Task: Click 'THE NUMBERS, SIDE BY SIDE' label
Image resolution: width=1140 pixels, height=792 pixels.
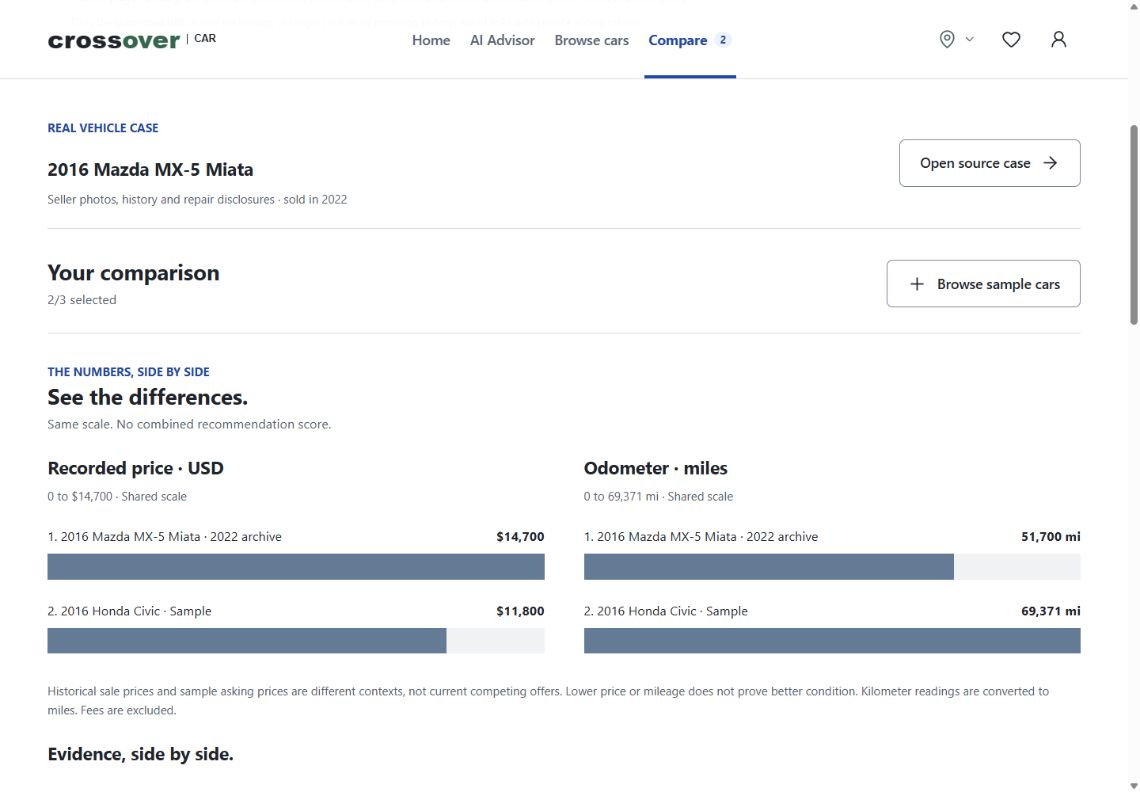Action: click(129, 372)
